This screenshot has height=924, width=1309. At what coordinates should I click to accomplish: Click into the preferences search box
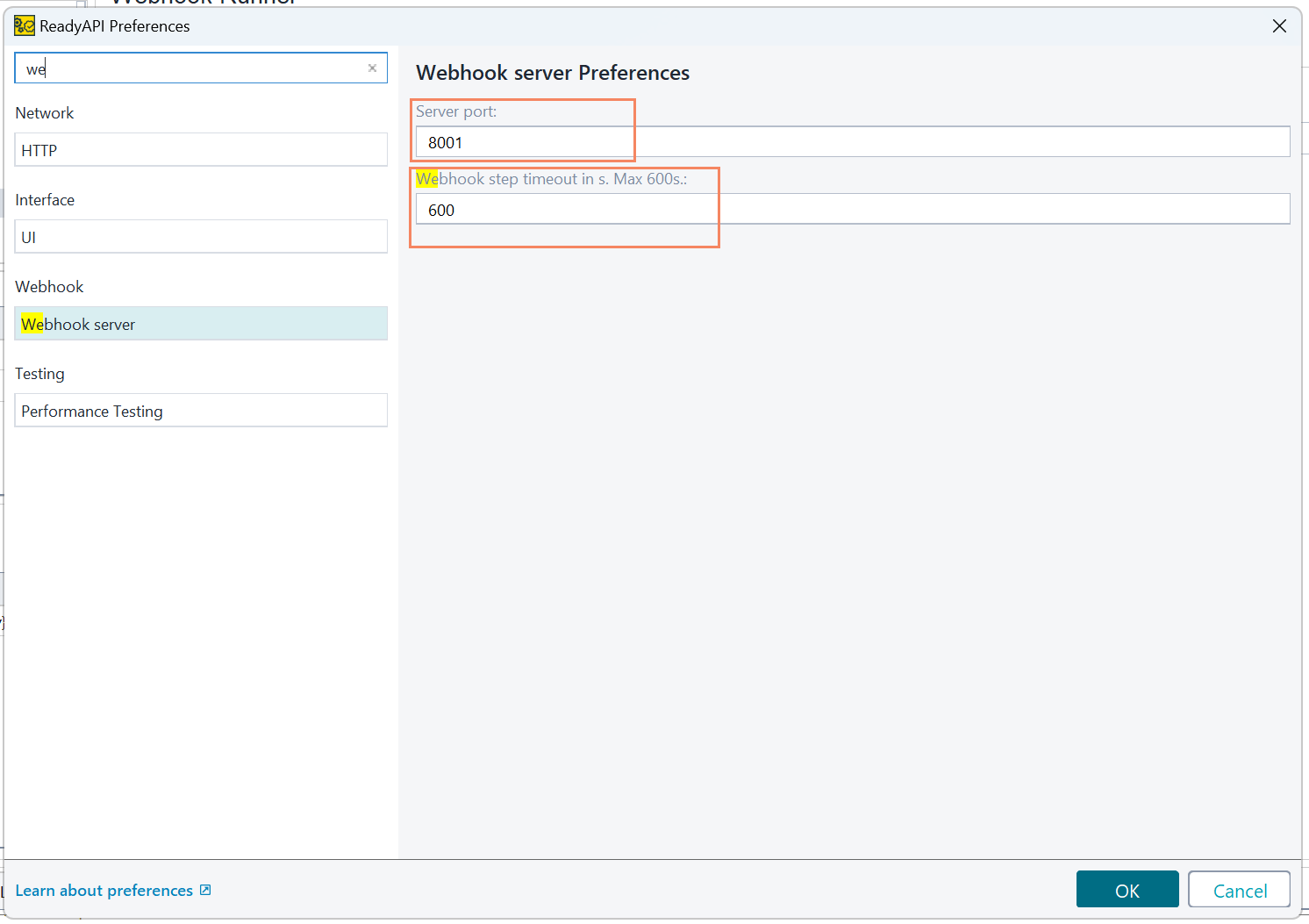(x=175, y=68)
